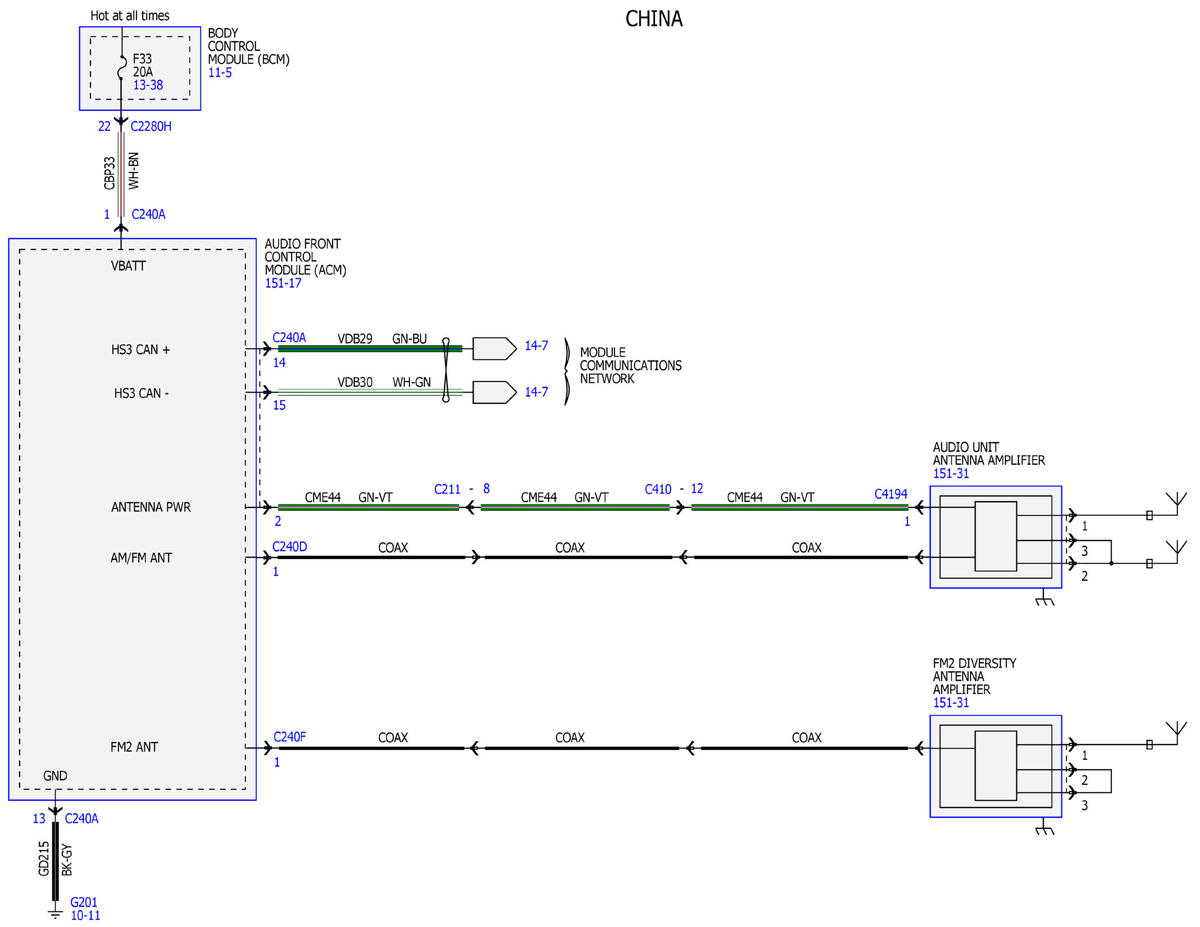Follow the 14-7 reference on the VDB29 line
This screenshot has width=1200, height=927.
click(x=536, y=347)
